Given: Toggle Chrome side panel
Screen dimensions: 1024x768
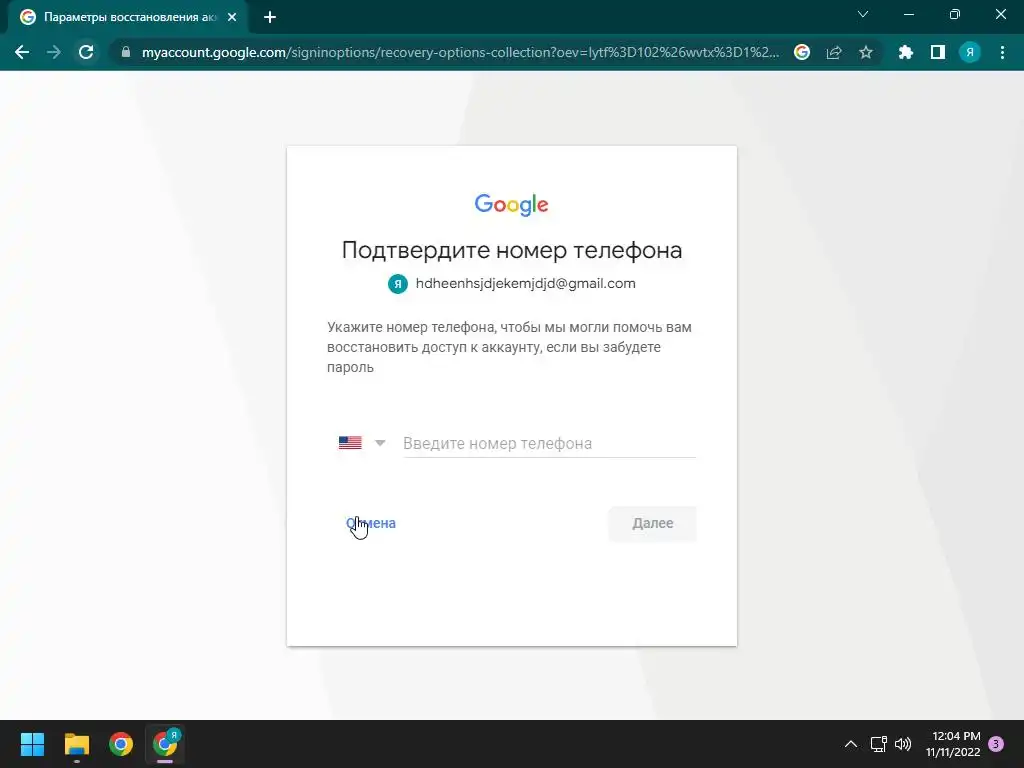Looking at the screenshot, I should pyautogui.click(x=938, y=52).
